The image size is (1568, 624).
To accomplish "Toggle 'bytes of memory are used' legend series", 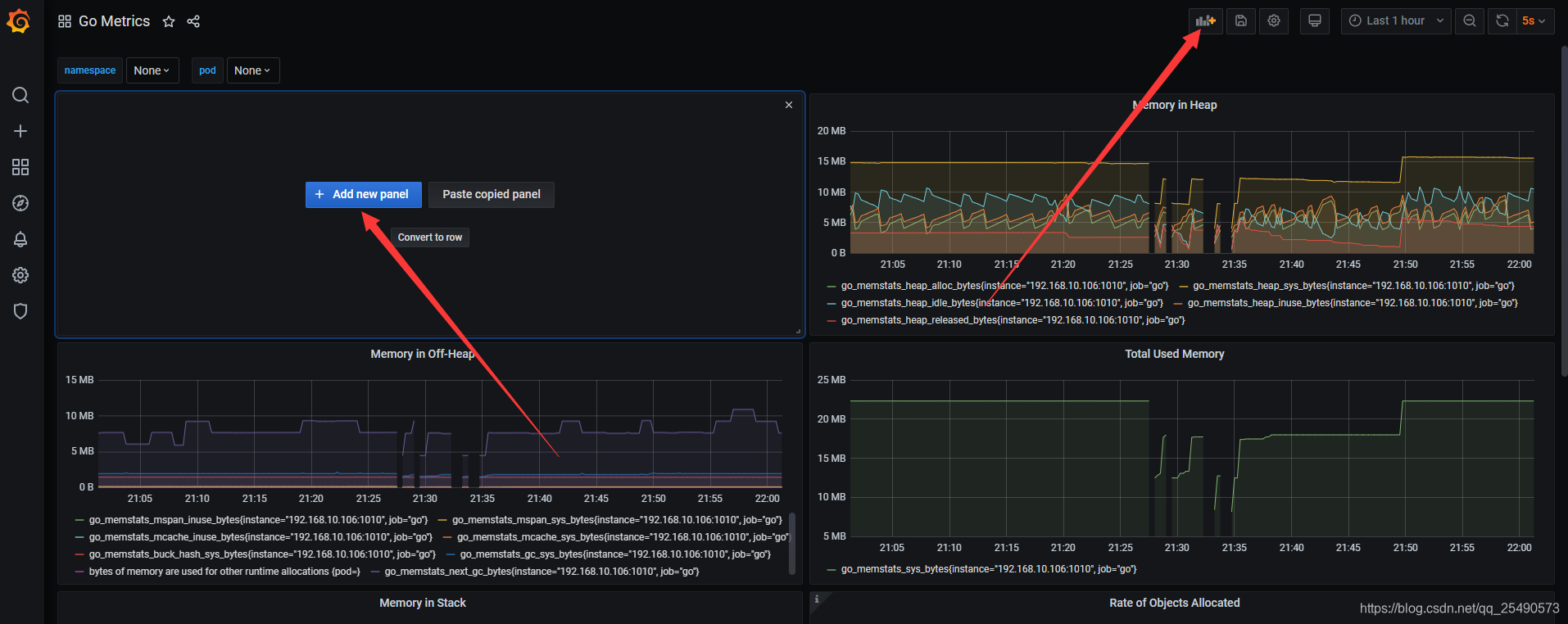I will click(x=224, y=572).
